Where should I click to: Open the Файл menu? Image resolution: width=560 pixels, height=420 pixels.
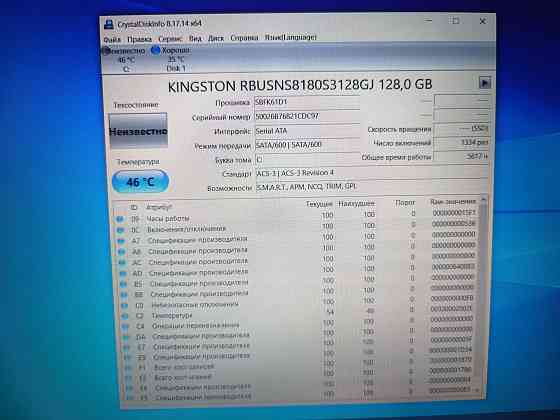[112, 39]
